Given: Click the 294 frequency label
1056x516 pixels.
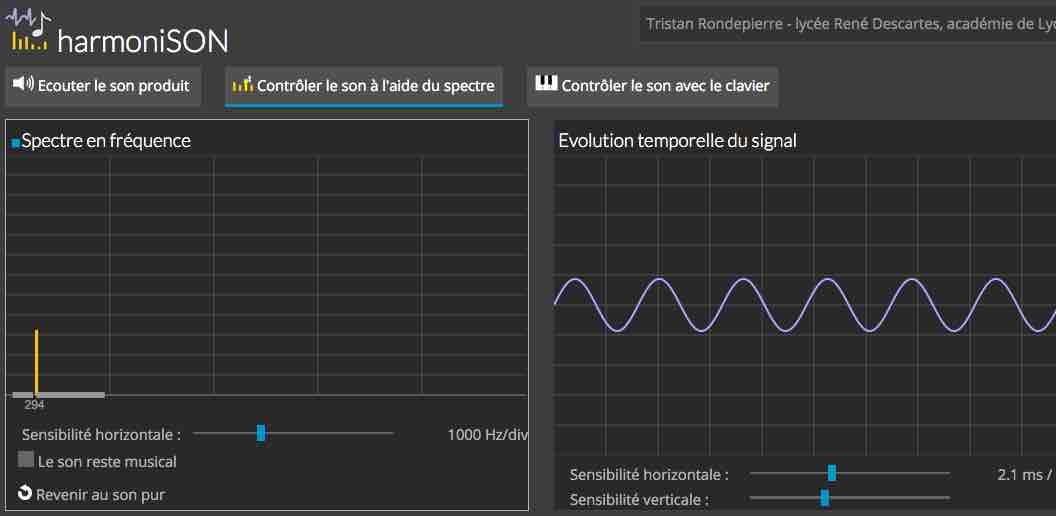Looking at the screenshot, I should pos(34,405).
